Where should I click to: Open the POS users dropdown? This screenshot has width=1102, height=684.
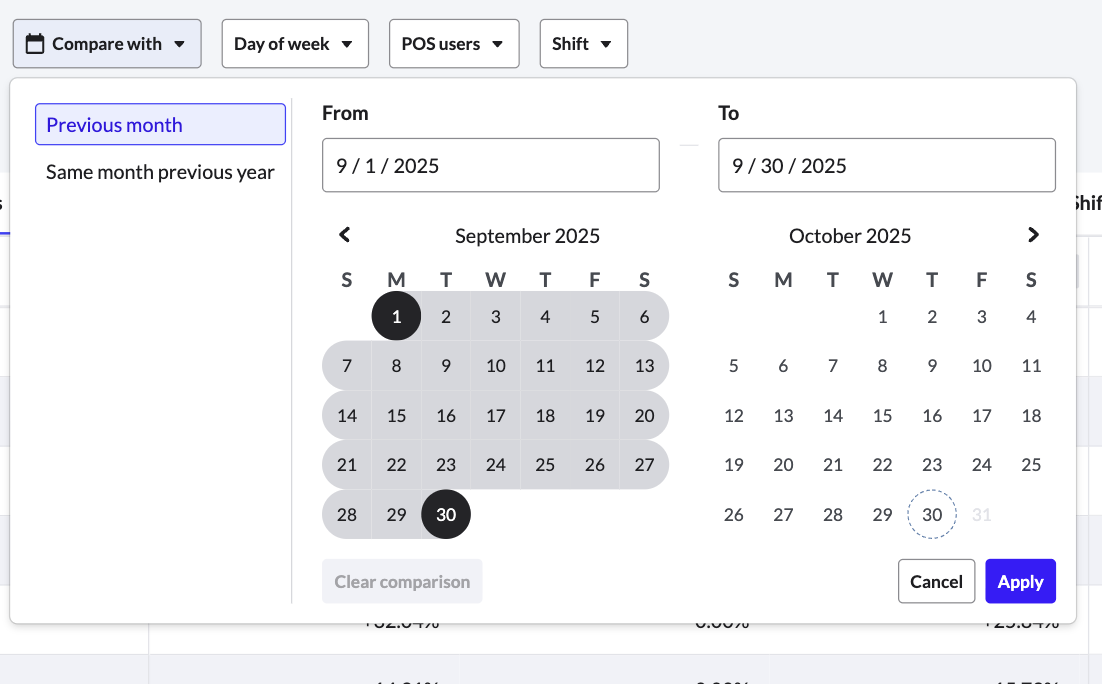[453, 43]
